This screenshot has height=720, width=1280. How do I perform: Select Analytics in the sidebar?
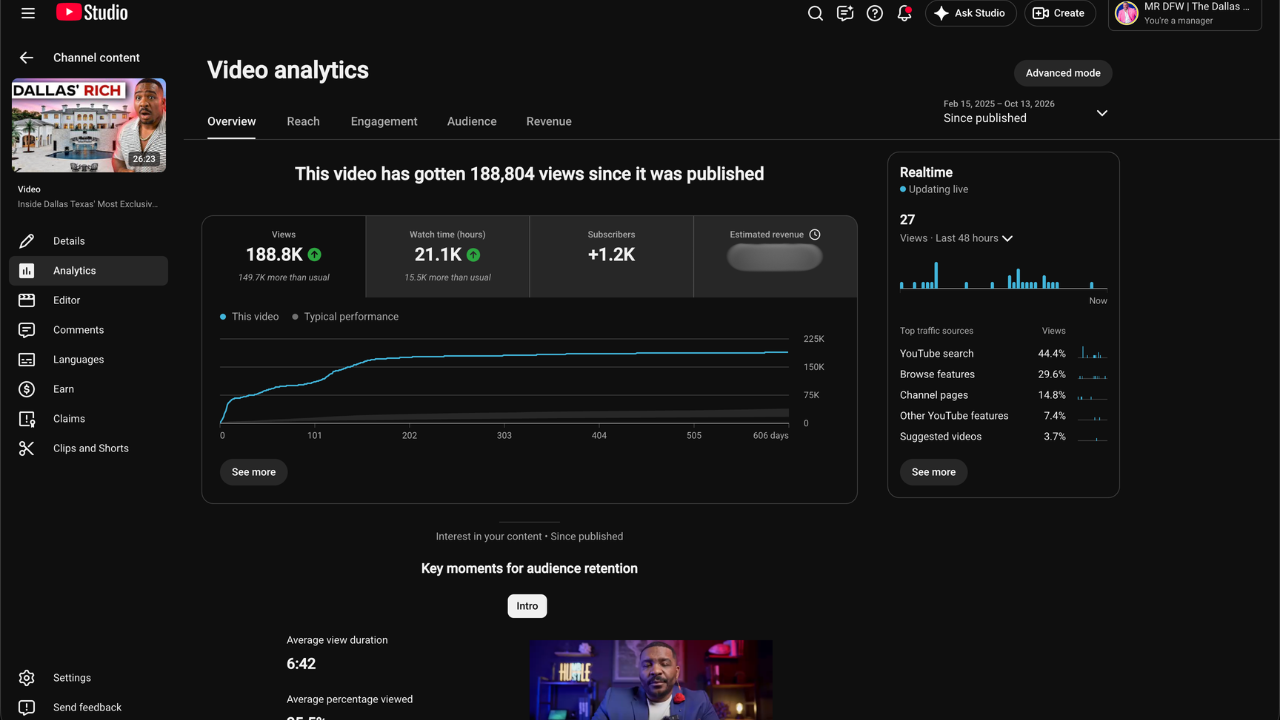(88, 271)
